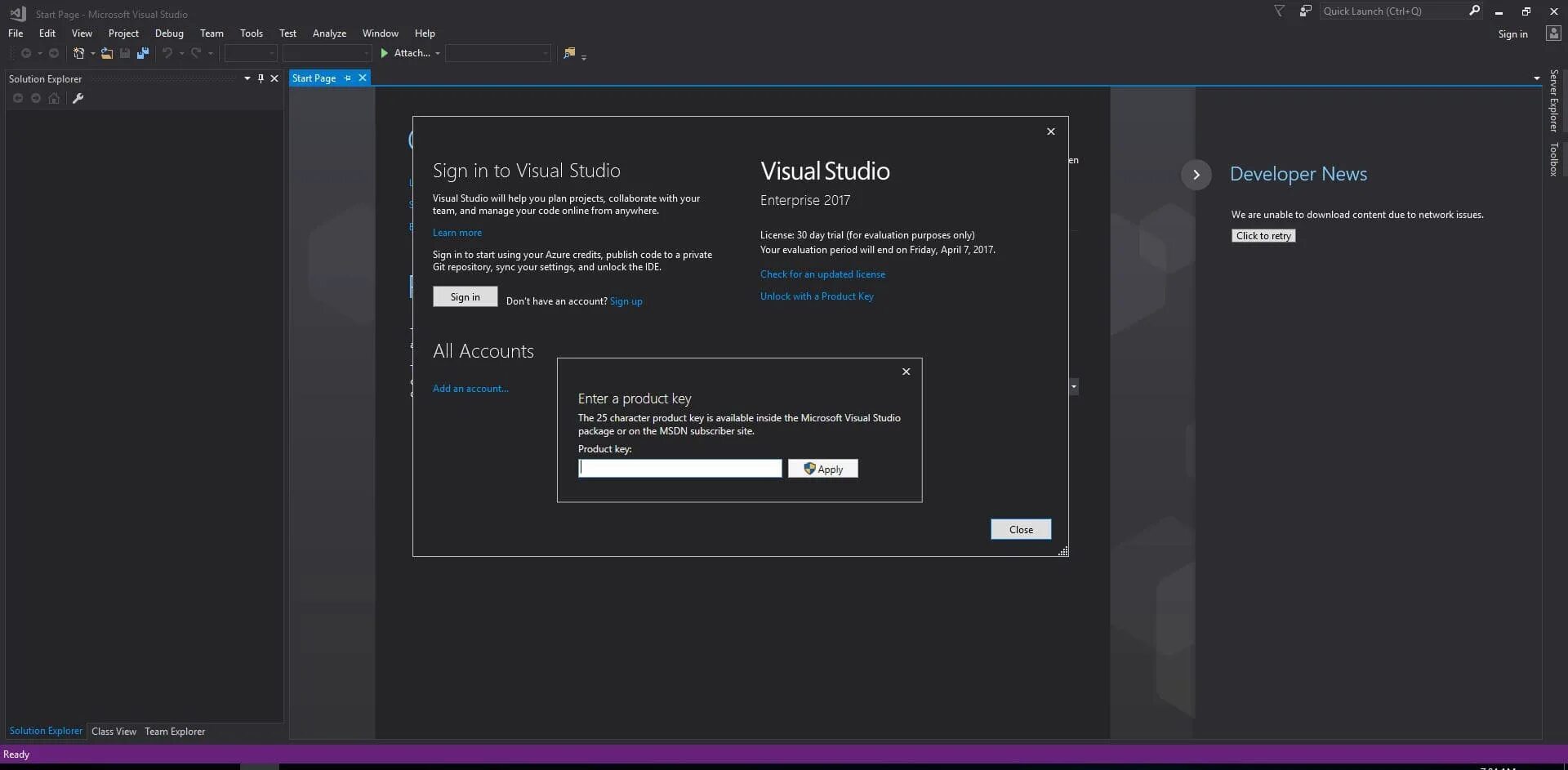1568x770 pixels.
Task: Click the Close button in the dialog
Action: pyautogui.click(x=1021, y=529)
